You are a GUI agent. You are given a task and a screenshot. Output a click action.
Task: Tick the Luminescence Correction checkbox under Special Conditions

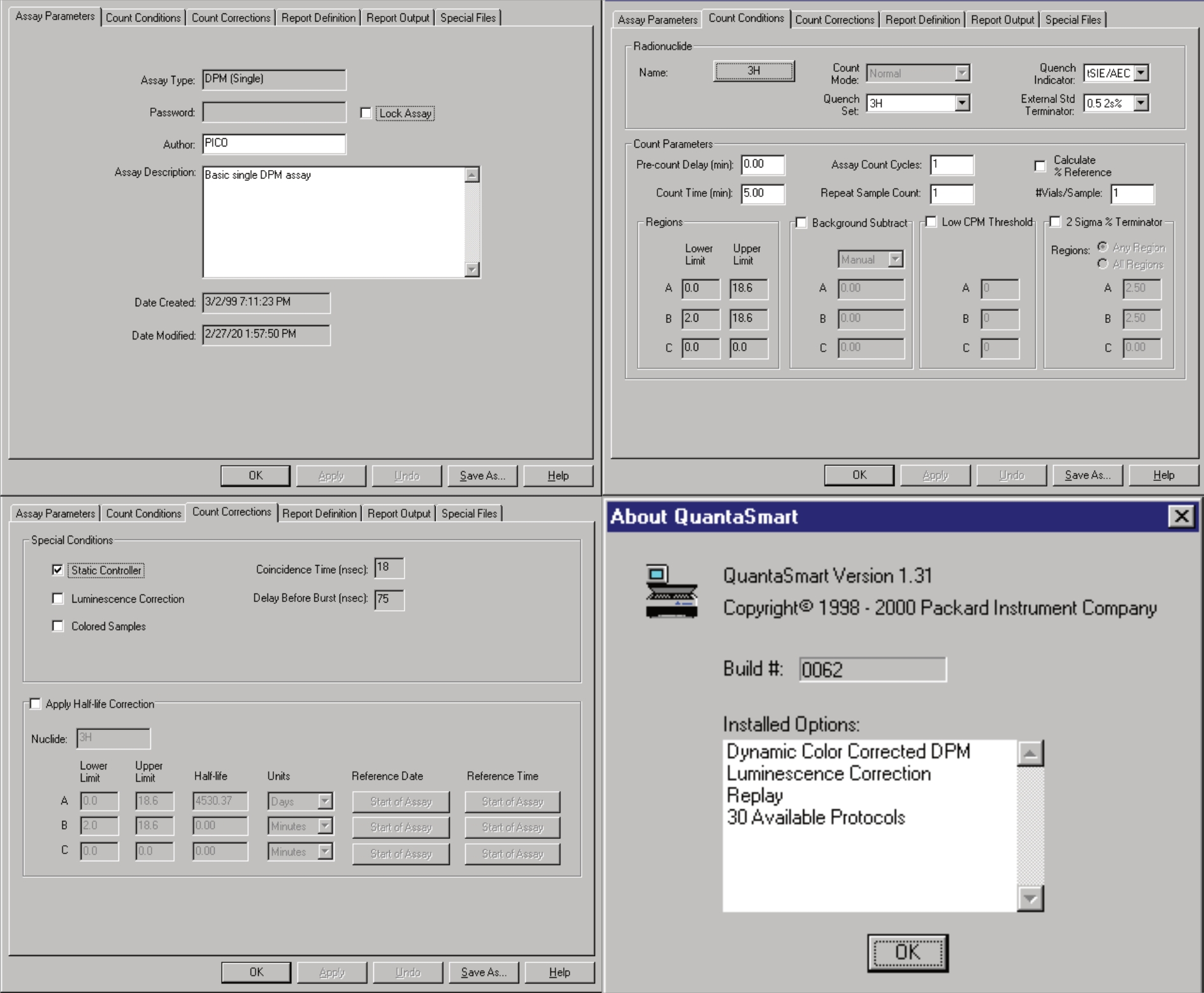point(58,598)
